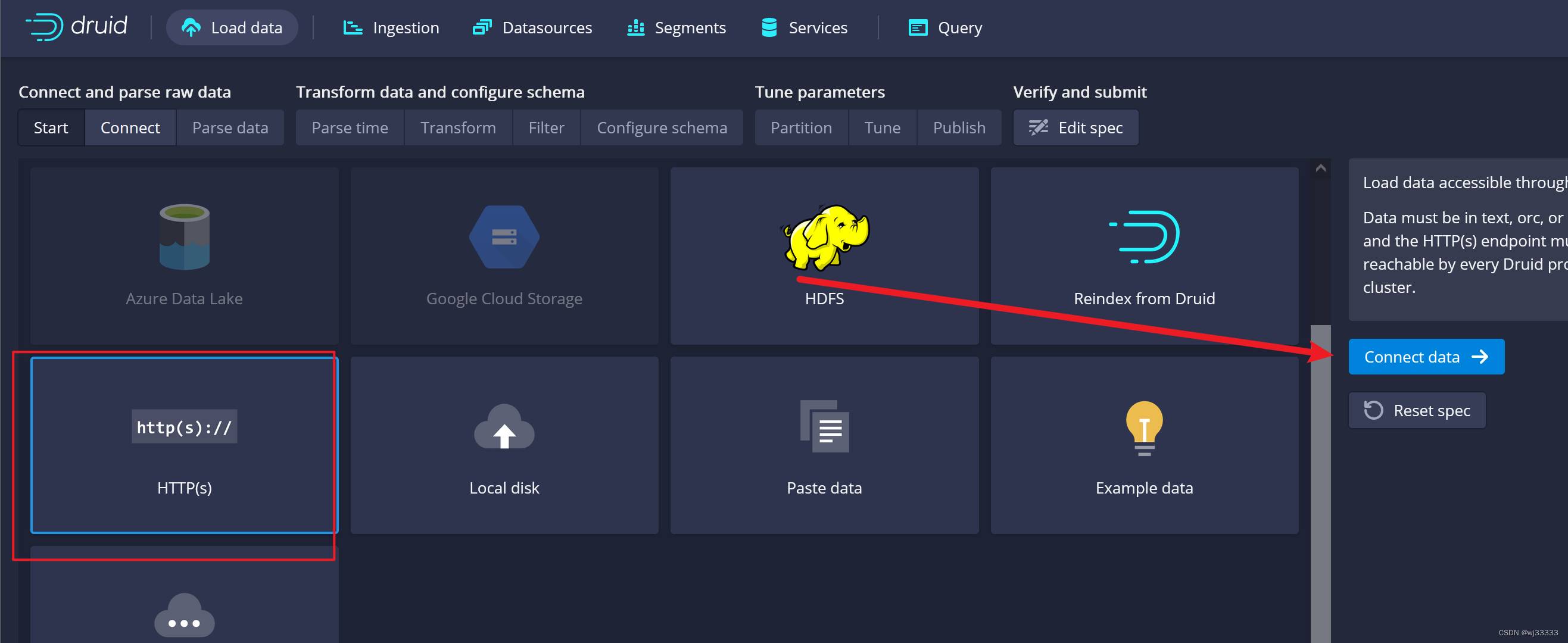
Task: Switch to the Configure schema step
Action: pos(662,128)
